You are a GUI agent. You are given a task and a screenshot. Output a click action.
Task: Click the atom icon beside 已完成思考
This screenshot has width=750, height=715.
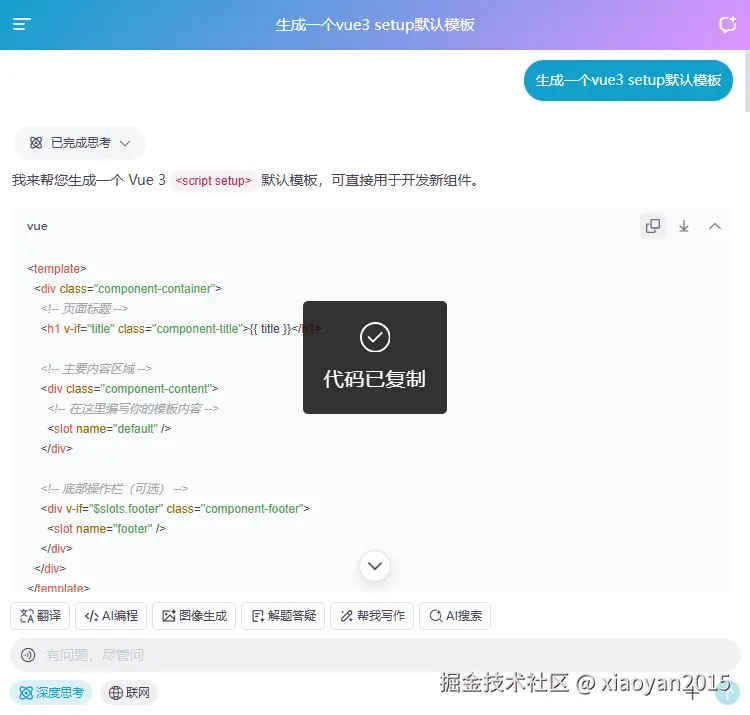[x=36, y=143]
